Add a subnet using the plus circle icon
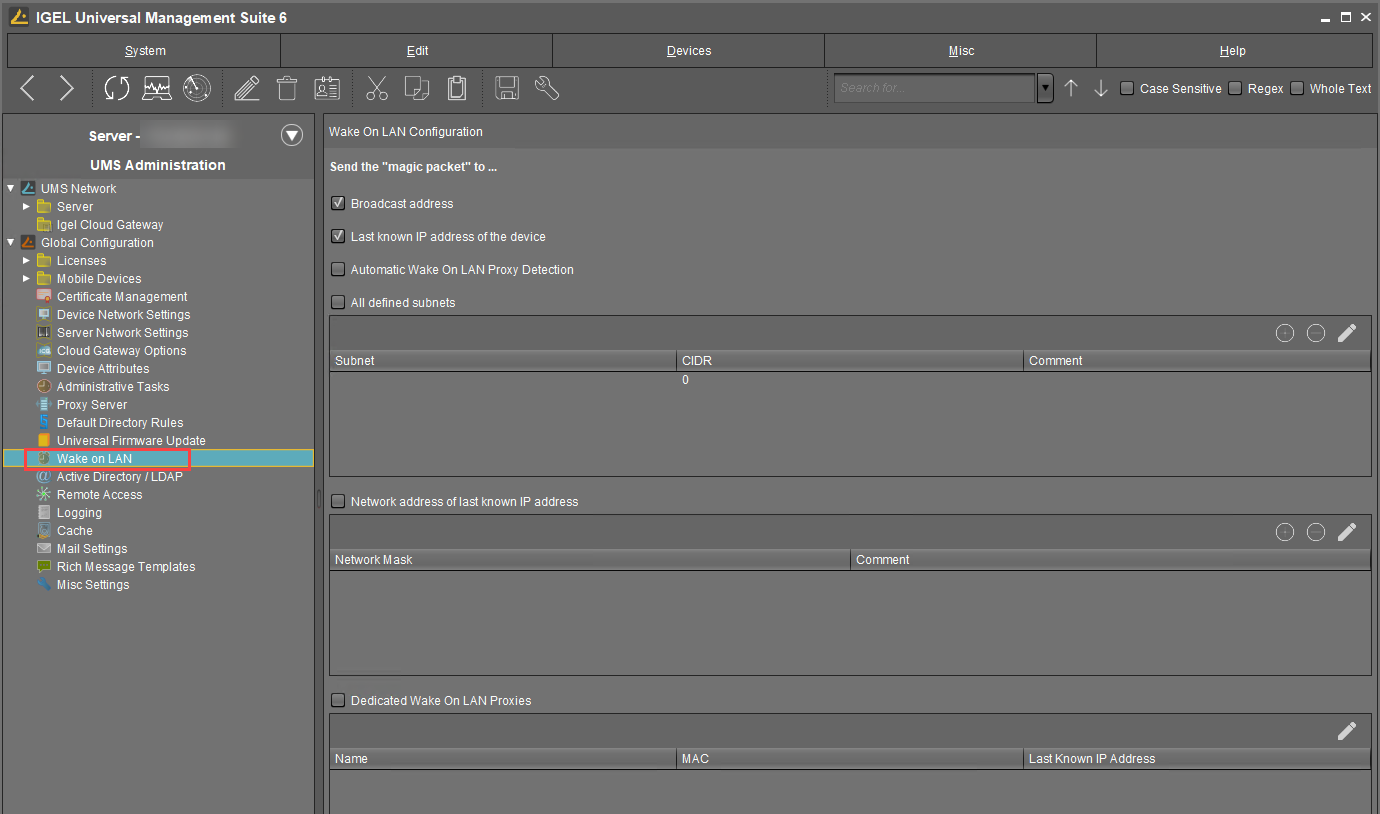1380x814 pixels. [x=1285, y=332]
